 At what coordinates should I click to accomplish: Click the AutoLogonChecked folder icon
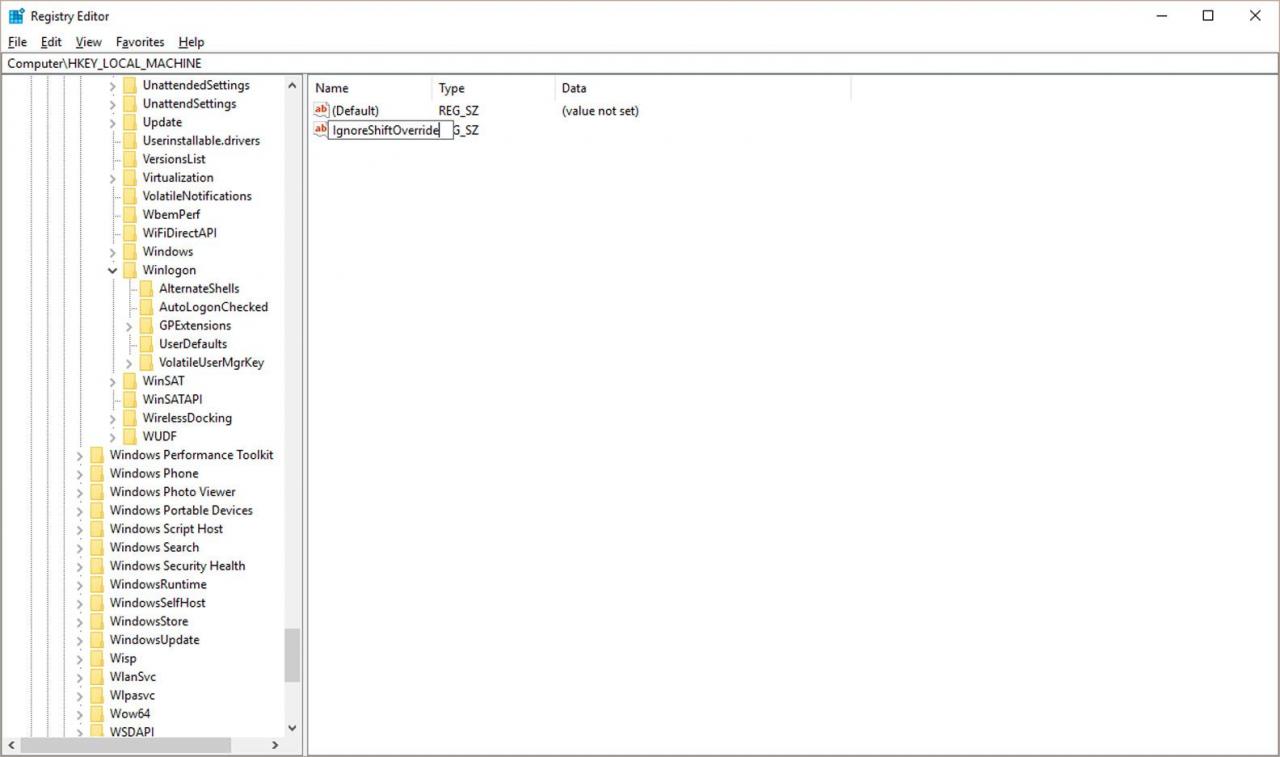147,307
